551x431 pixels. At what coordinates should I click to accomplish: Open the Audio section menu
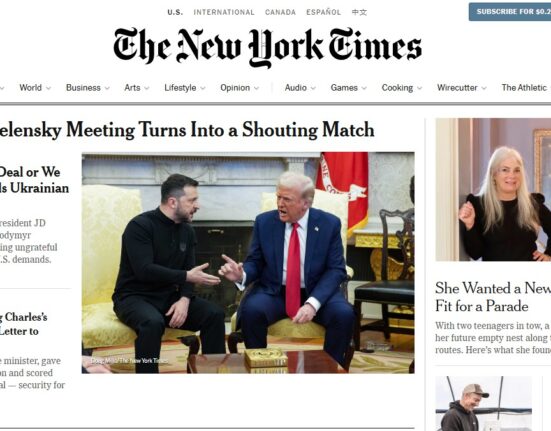[300, 88]
